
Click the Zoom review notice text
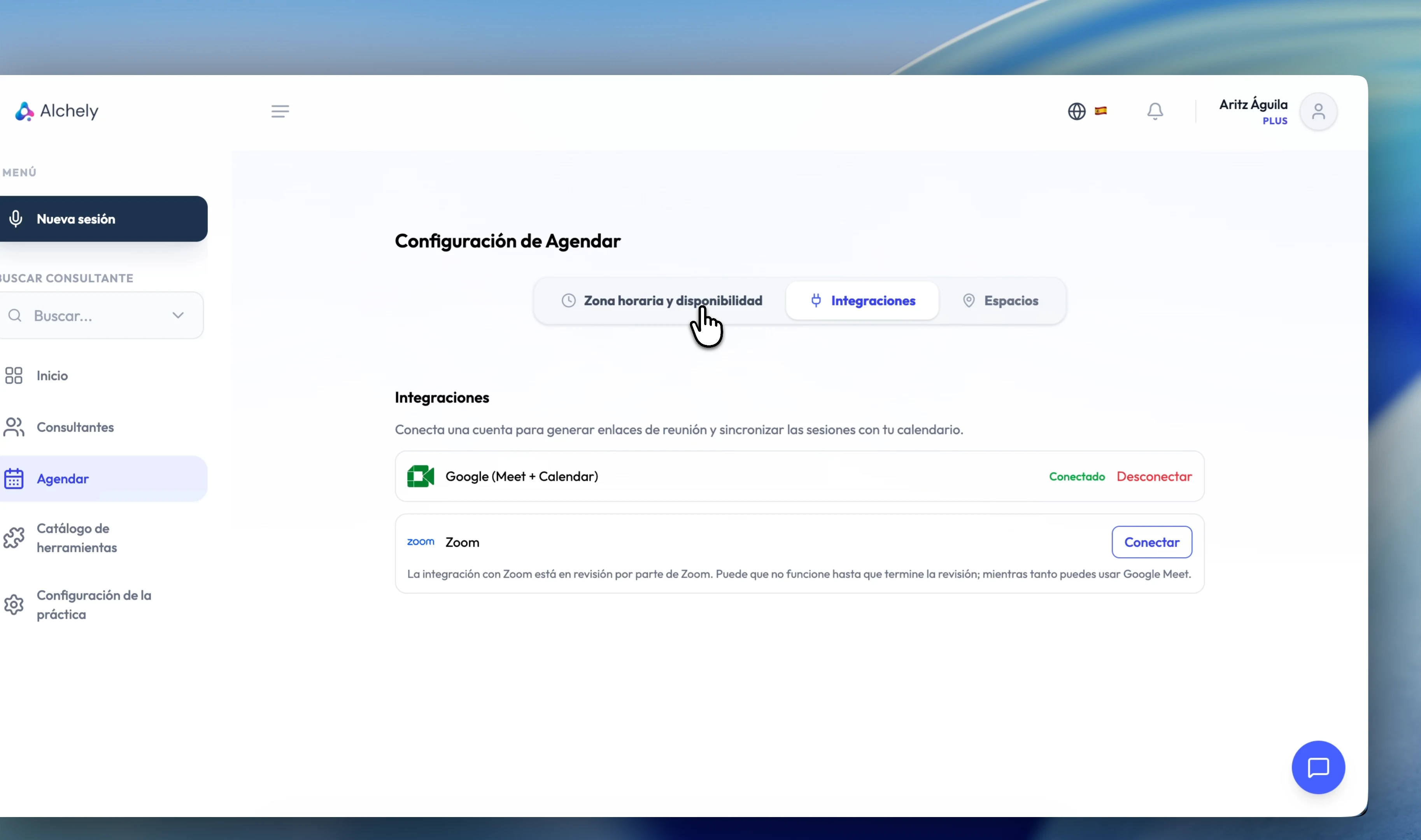(799, 574)
